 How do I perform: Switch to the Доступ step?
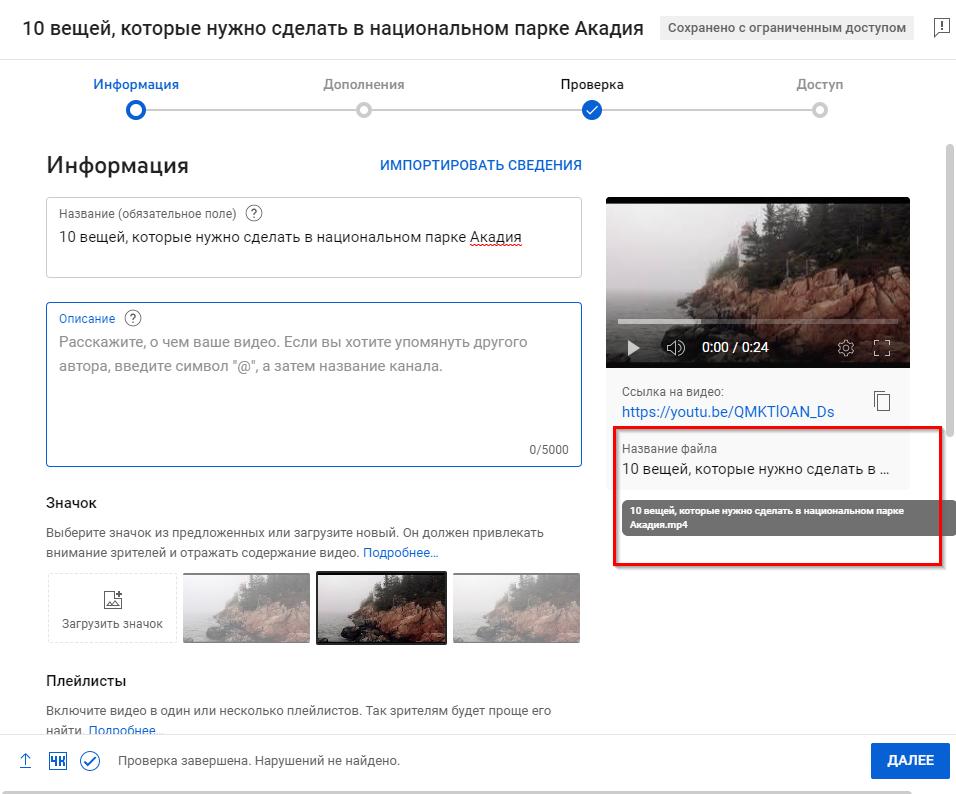pyautogui.click(x=819, y=111)
